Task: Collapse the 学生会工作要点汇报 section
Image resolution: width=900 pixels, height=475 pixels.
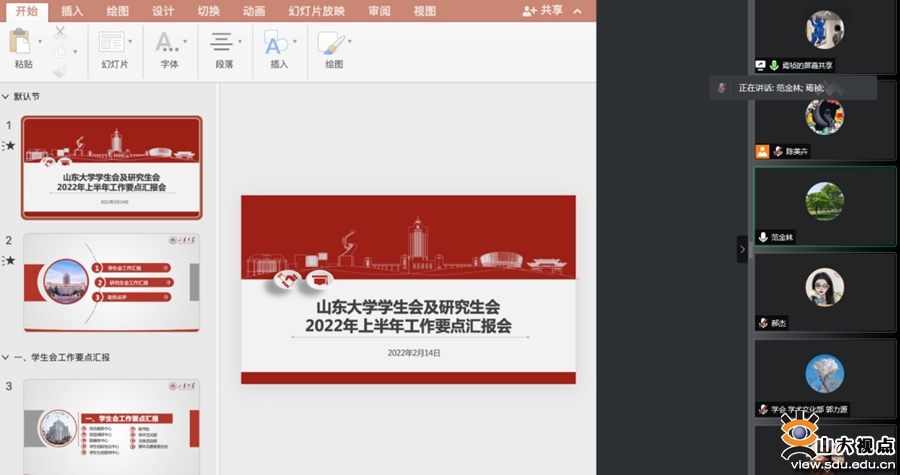Action: click(x=6, y=357)
